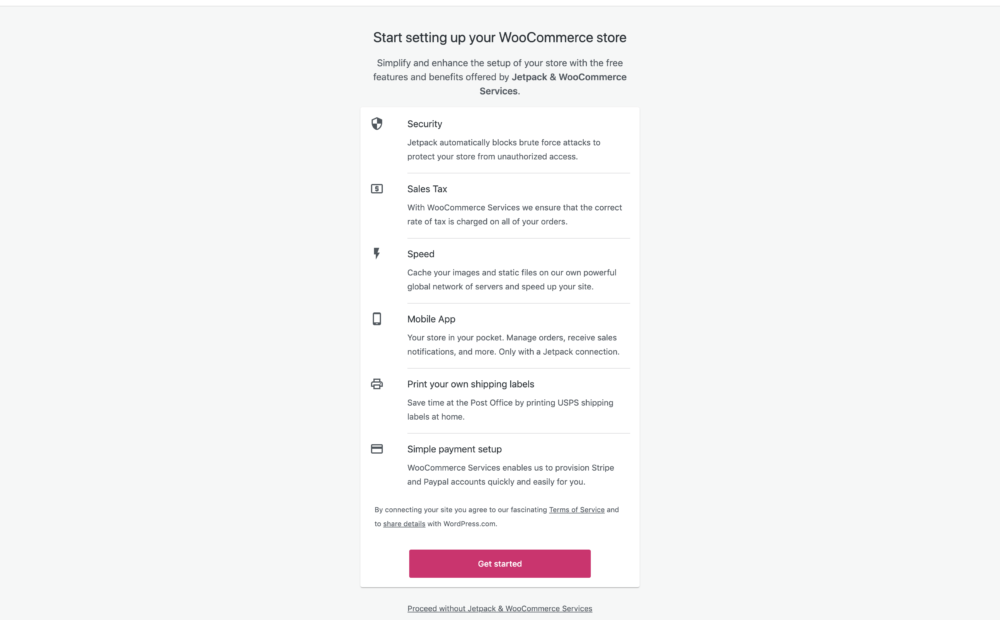Click the Start setting up your WooCommerce store title
The width and height of the screenshot is (1000, 620).
pyautogui.click(x=499, y=38)
